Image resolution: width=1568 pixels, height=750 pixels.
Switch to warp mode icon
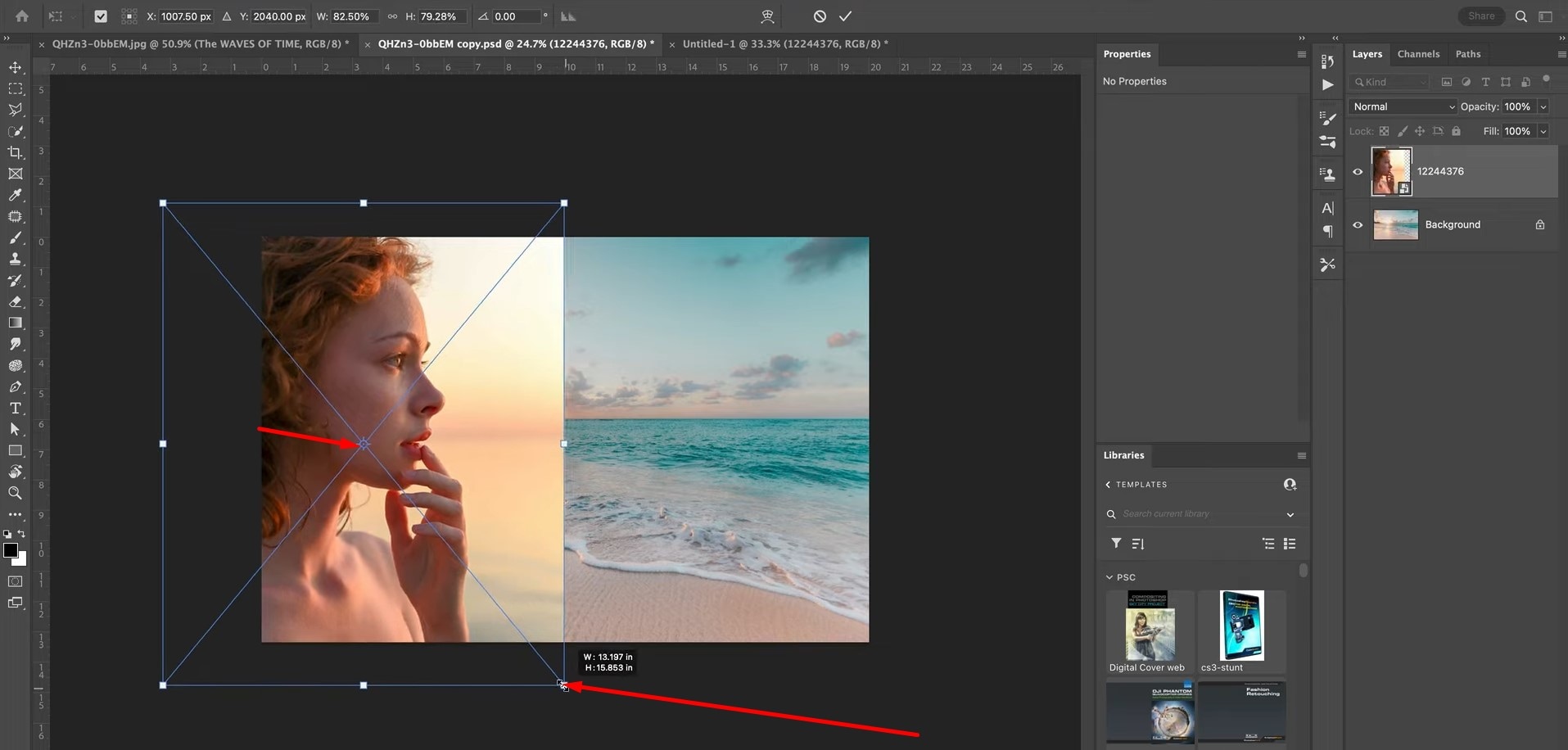coord(767,16)
